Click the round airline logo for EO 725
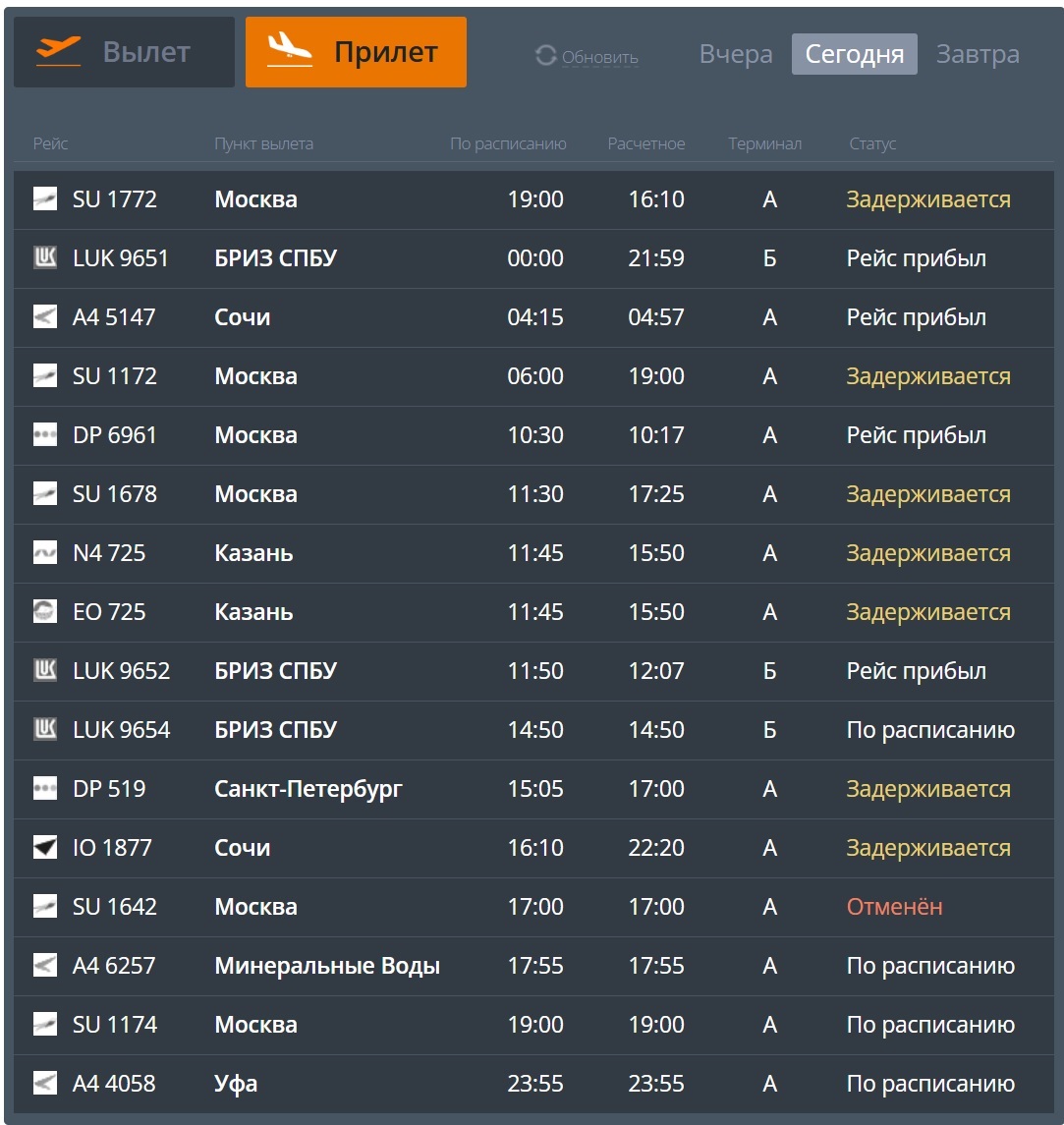 click(x=45, y=612)
